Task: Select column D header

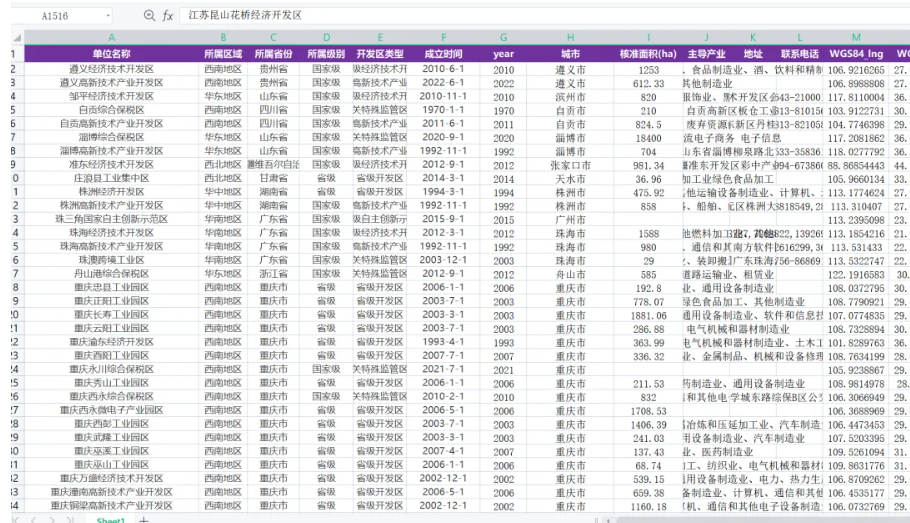Action: pos(326,38)
